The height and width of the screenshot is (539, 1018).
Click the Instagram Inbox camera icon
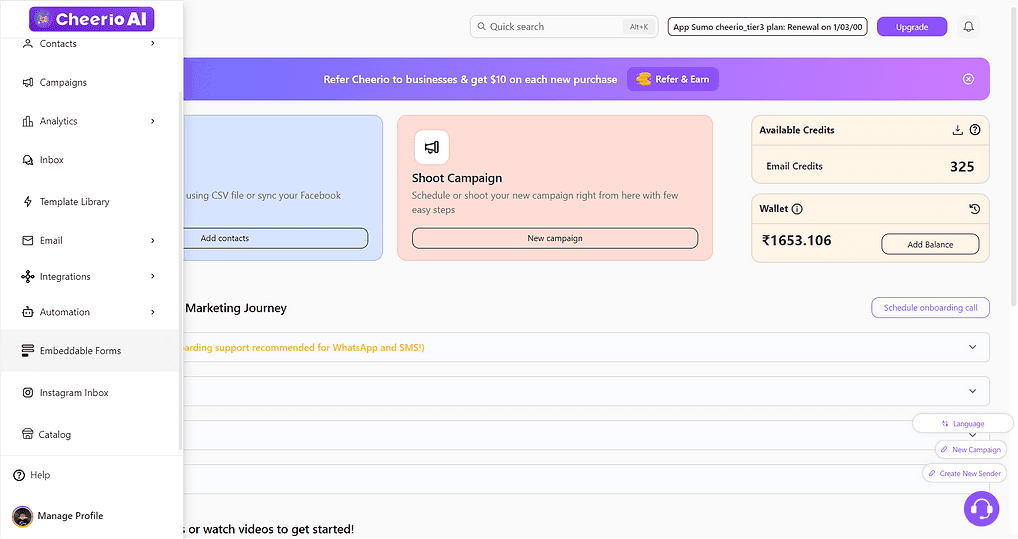pos(27,393)
